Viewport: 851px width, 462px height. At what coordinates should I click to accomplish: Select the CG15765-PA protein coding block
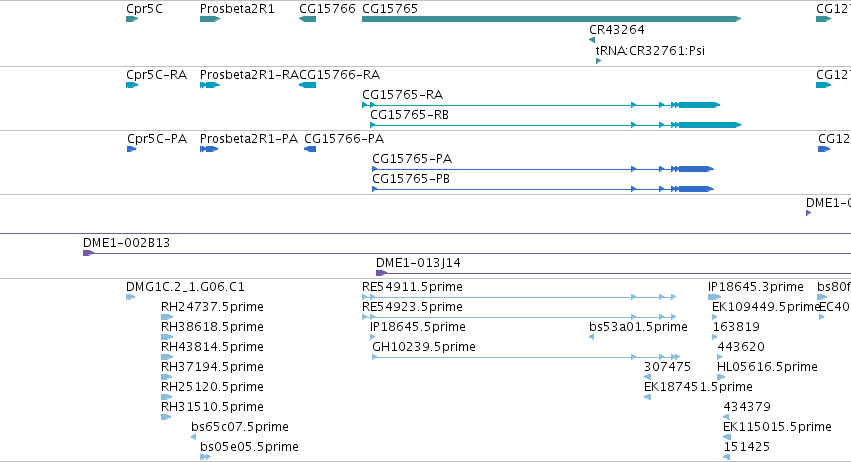coord(696,169)
